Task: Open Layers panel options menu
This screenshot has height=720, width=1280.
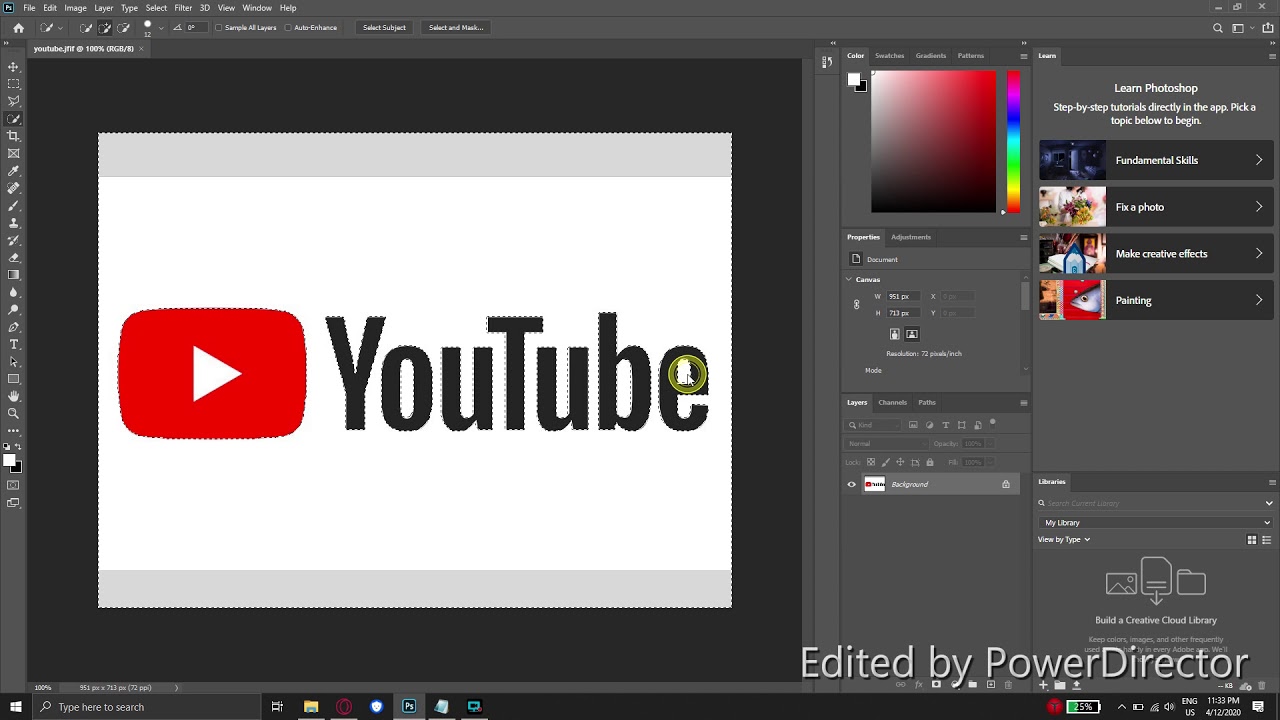Action: [1023, 403]
